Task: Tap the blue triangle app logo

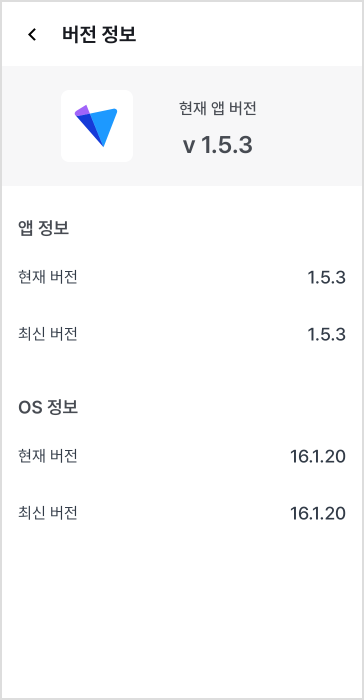Action: [96, 125]
